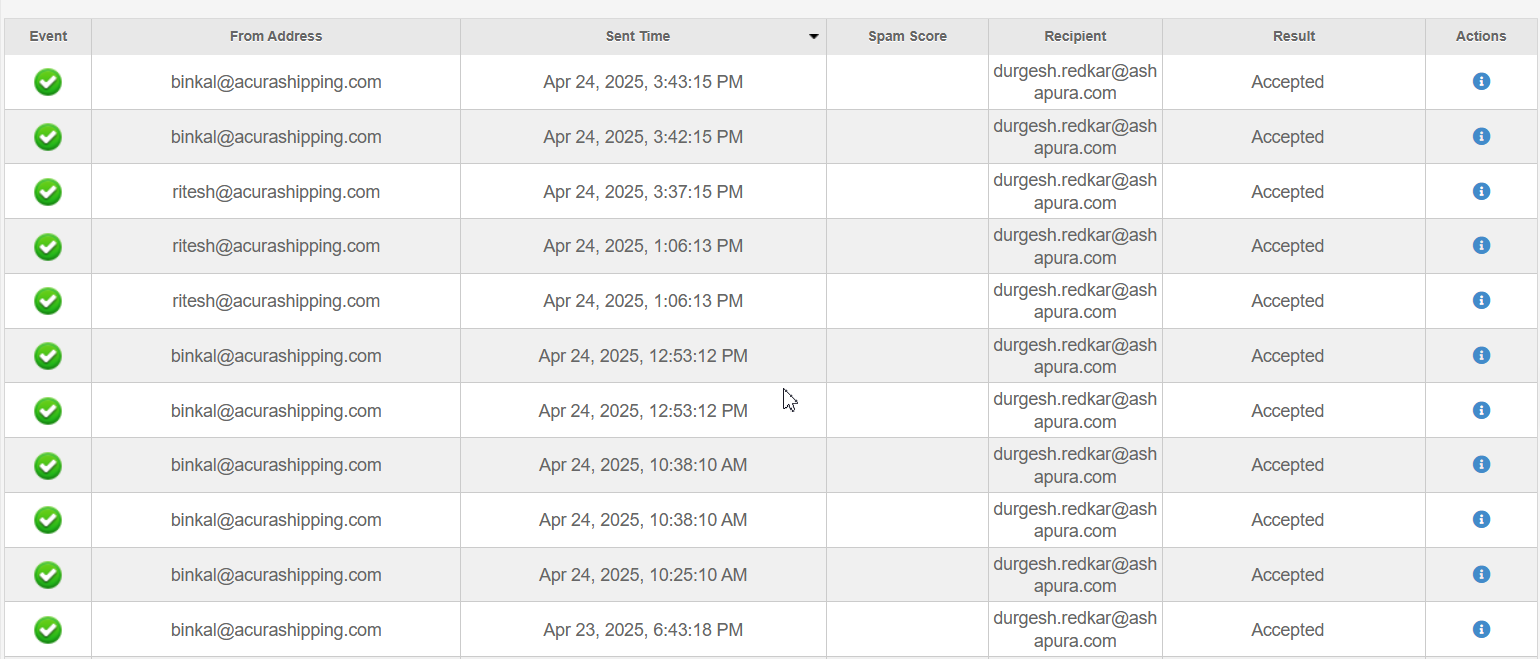
Task: Click the Actions column header
Action: [1481, 36]
